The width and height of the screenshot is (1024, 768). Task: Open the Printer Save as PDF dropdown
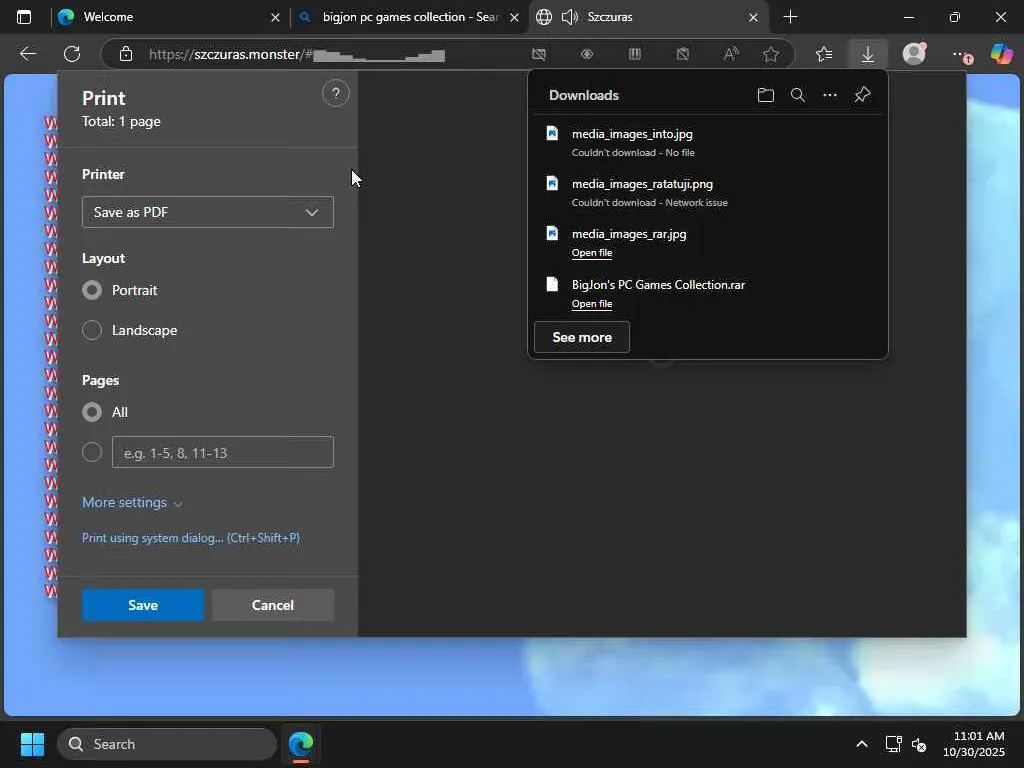[x=208, y=212]
